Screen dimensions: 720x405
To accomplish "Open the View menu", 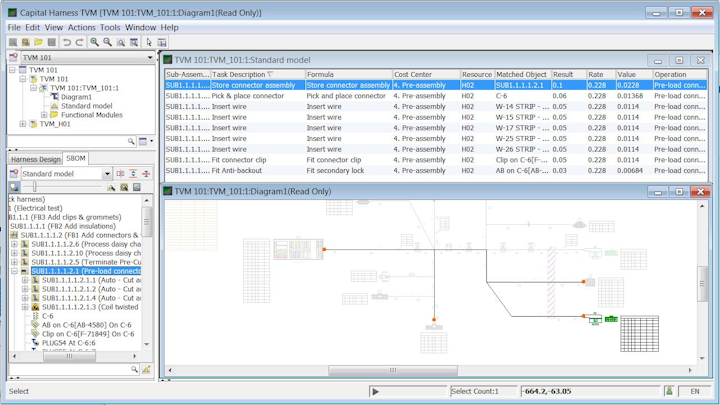I will 54,28.
